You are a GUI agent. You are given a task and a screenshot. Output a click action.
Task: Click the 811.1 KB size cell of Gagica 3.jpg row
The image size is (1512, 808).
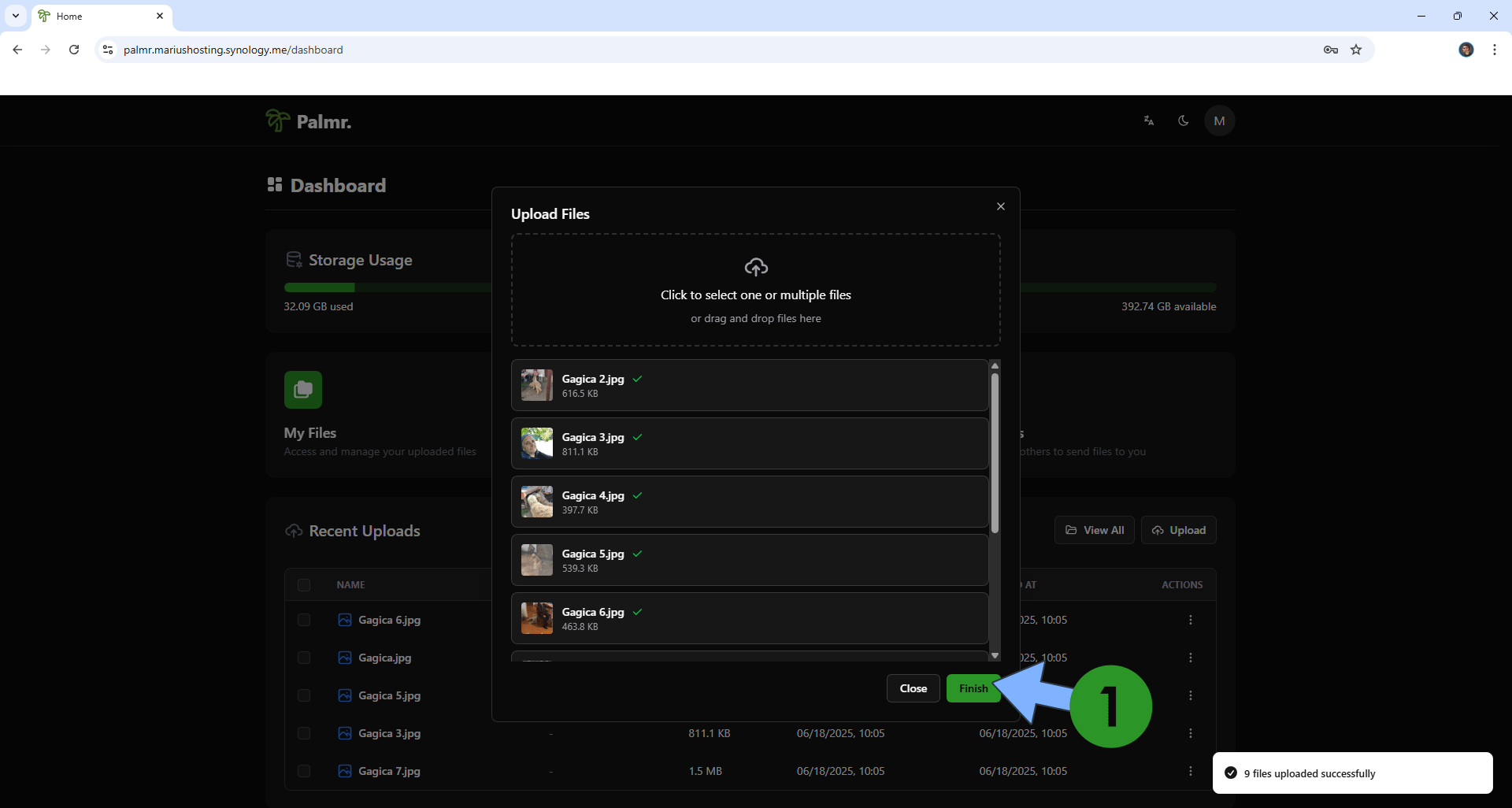[x=710, y=733]
